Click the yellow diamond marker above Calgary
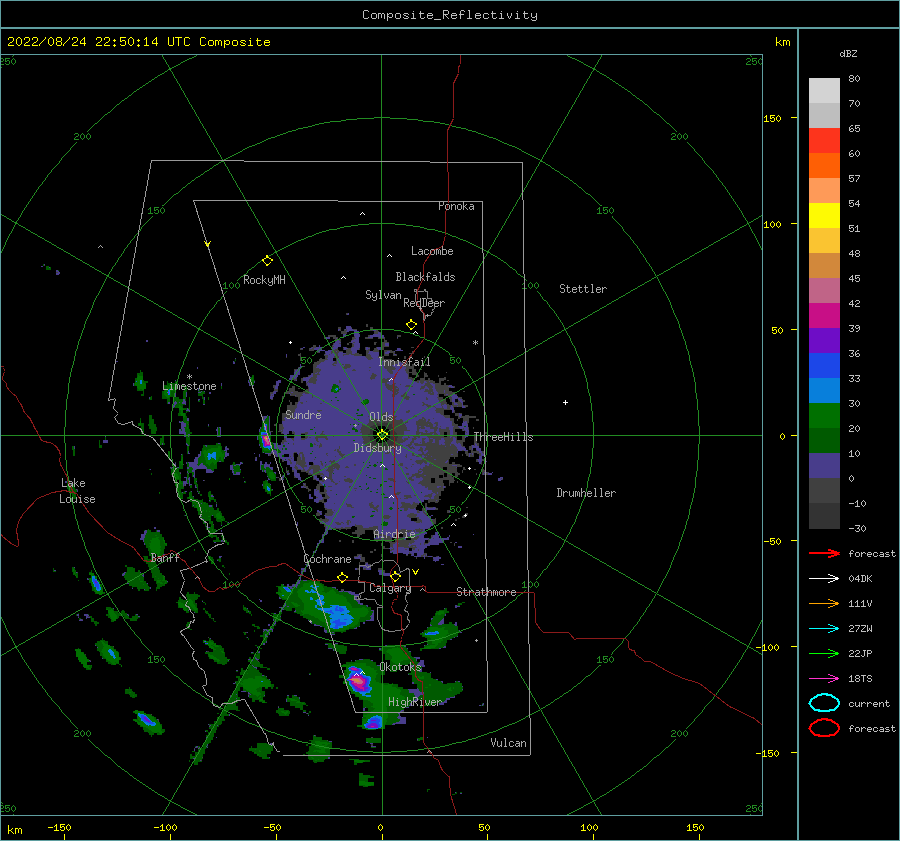The width and height of the screenshot is (900, 841). [395, 576]
